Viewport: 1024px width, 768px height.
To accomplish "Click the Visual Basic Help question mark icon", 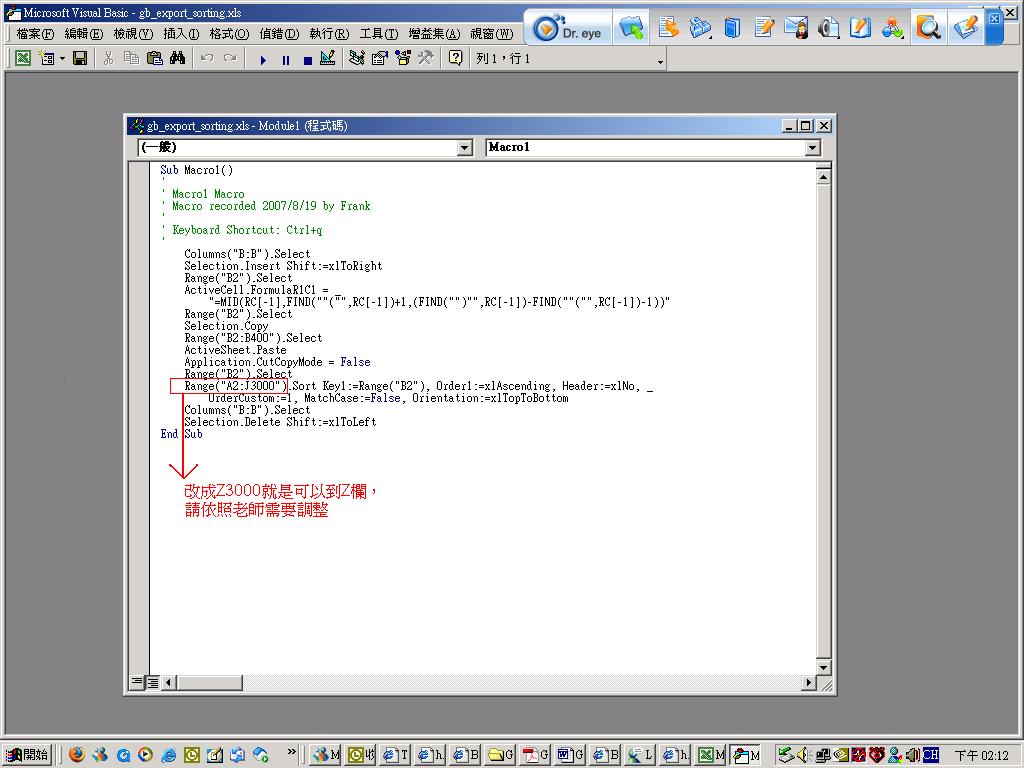I will click(456, 59).
